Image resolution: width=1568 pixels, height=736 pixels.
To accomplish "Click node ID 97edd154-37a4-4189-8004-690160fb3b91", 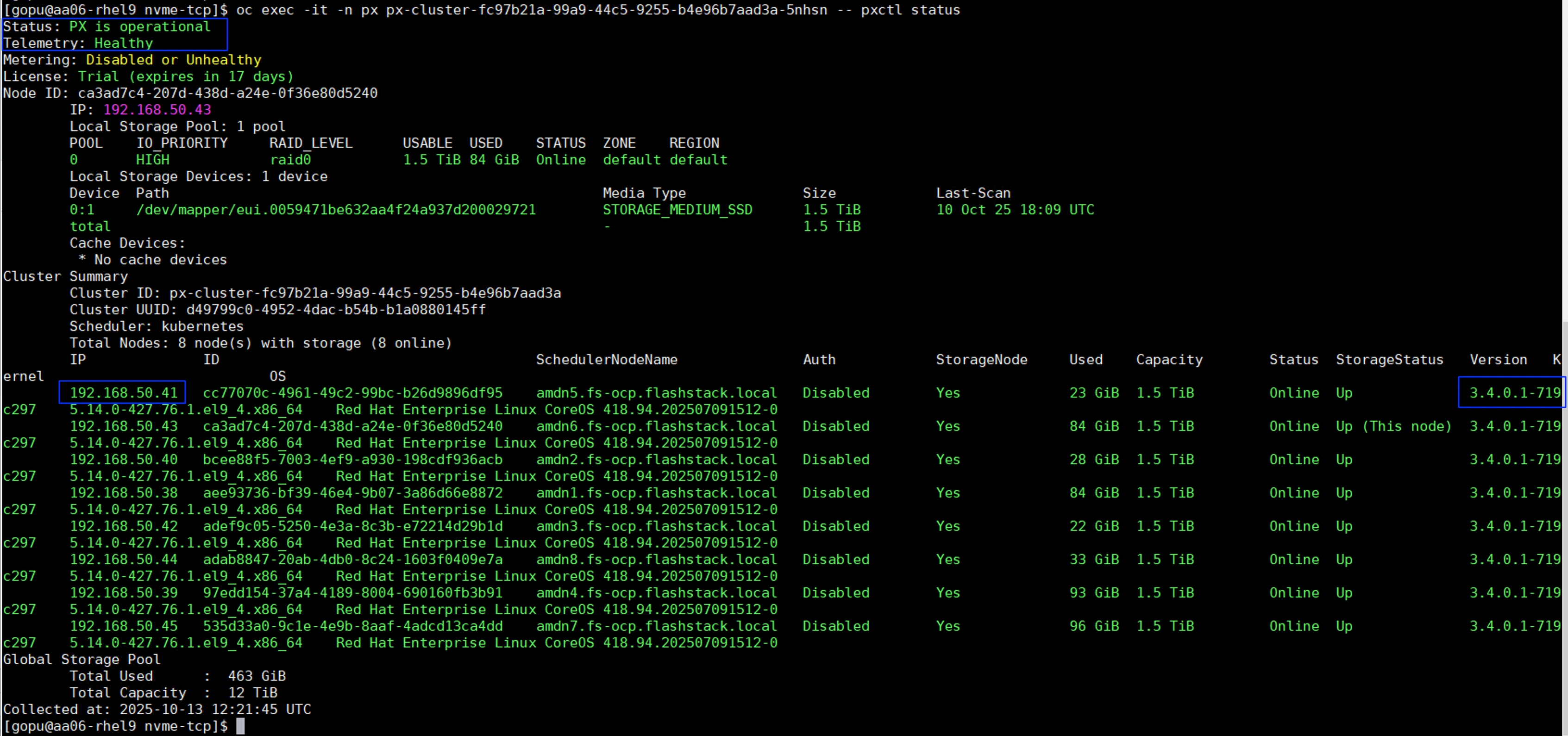I will click(x=352, y=593).
